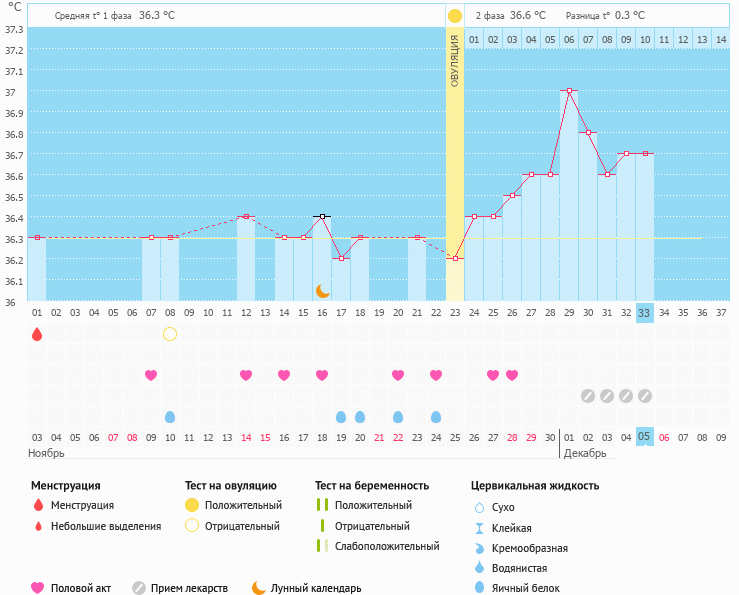Click the negative ovulation test circle on day 08

[x=170, y=334]
